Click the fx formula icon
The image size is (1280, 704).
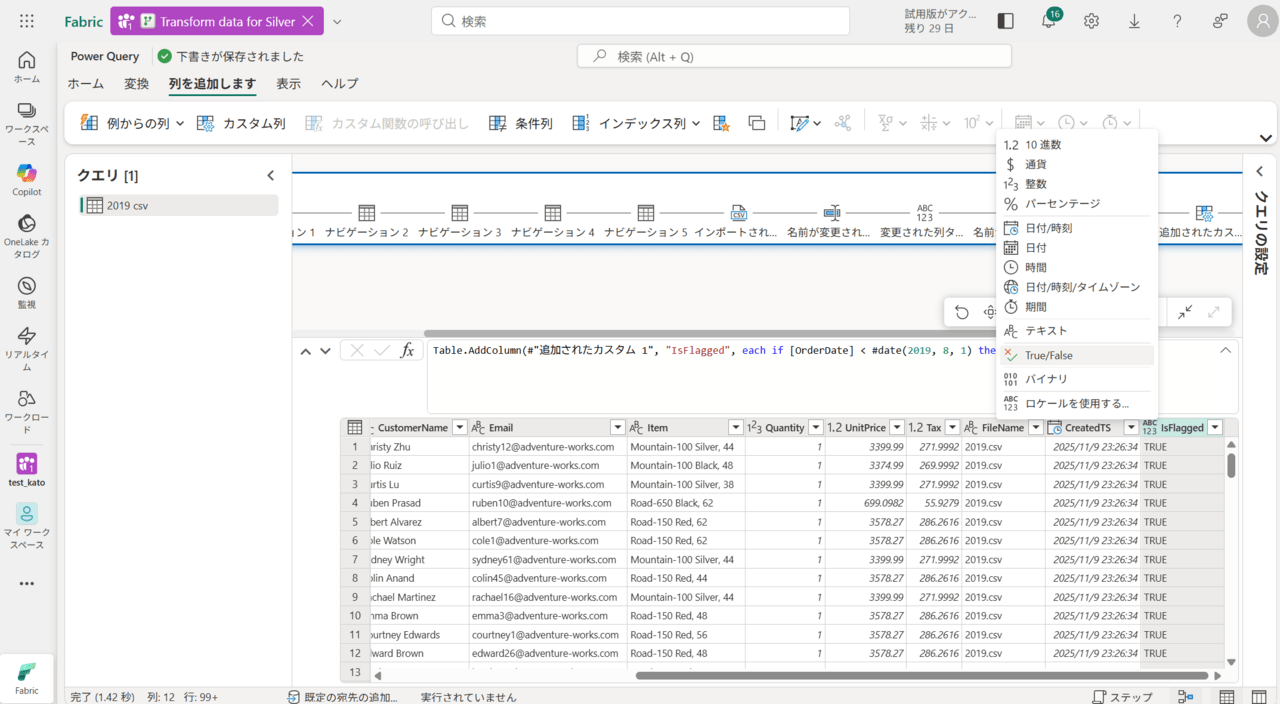click(x=407, y=350)
